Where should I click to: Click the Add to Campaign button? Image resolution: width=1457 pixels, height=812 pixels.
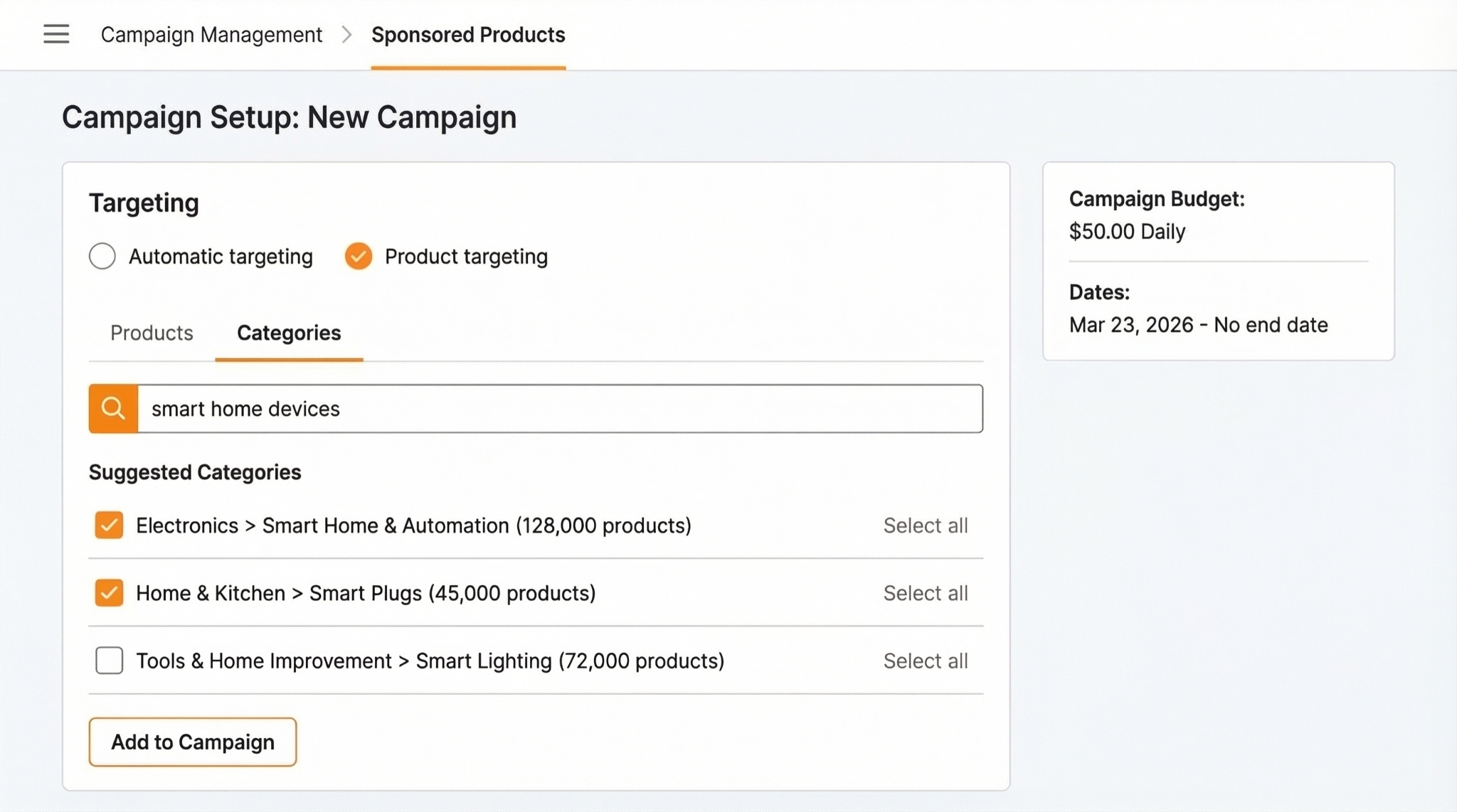[x=192, y=742]
